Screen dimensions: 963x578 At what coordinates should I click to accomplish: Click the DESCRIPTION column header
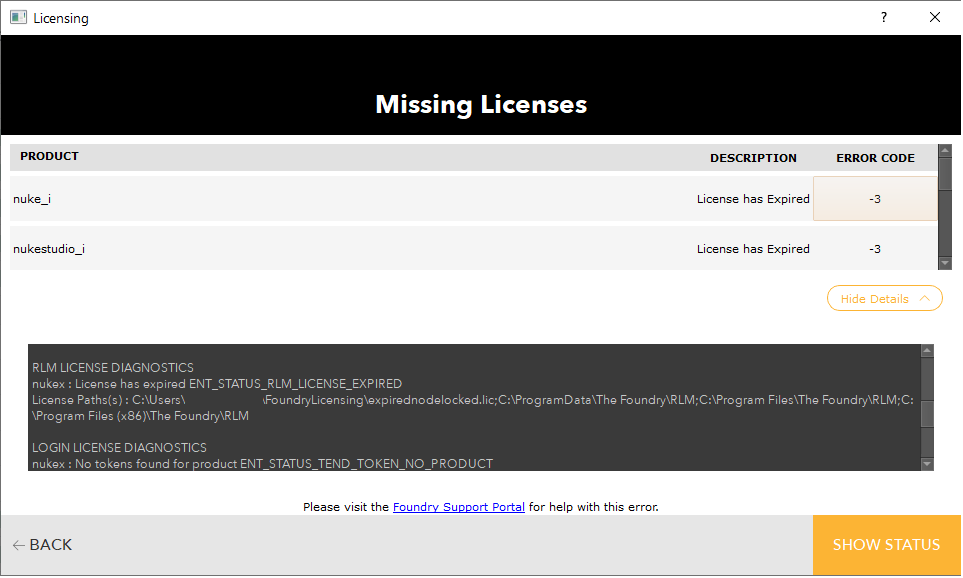(753, 158)
